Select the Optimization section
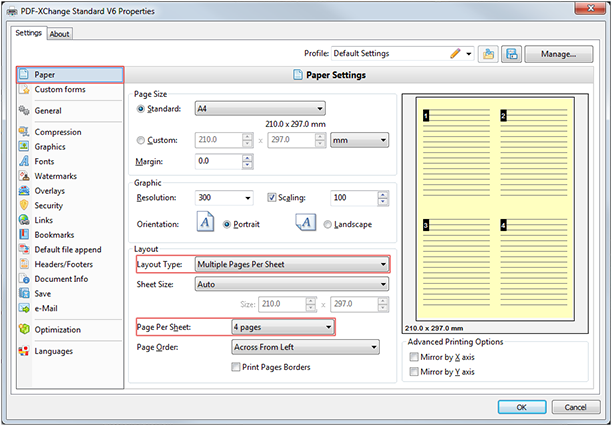This screenshot has width=612, height=426. (59, 330)
